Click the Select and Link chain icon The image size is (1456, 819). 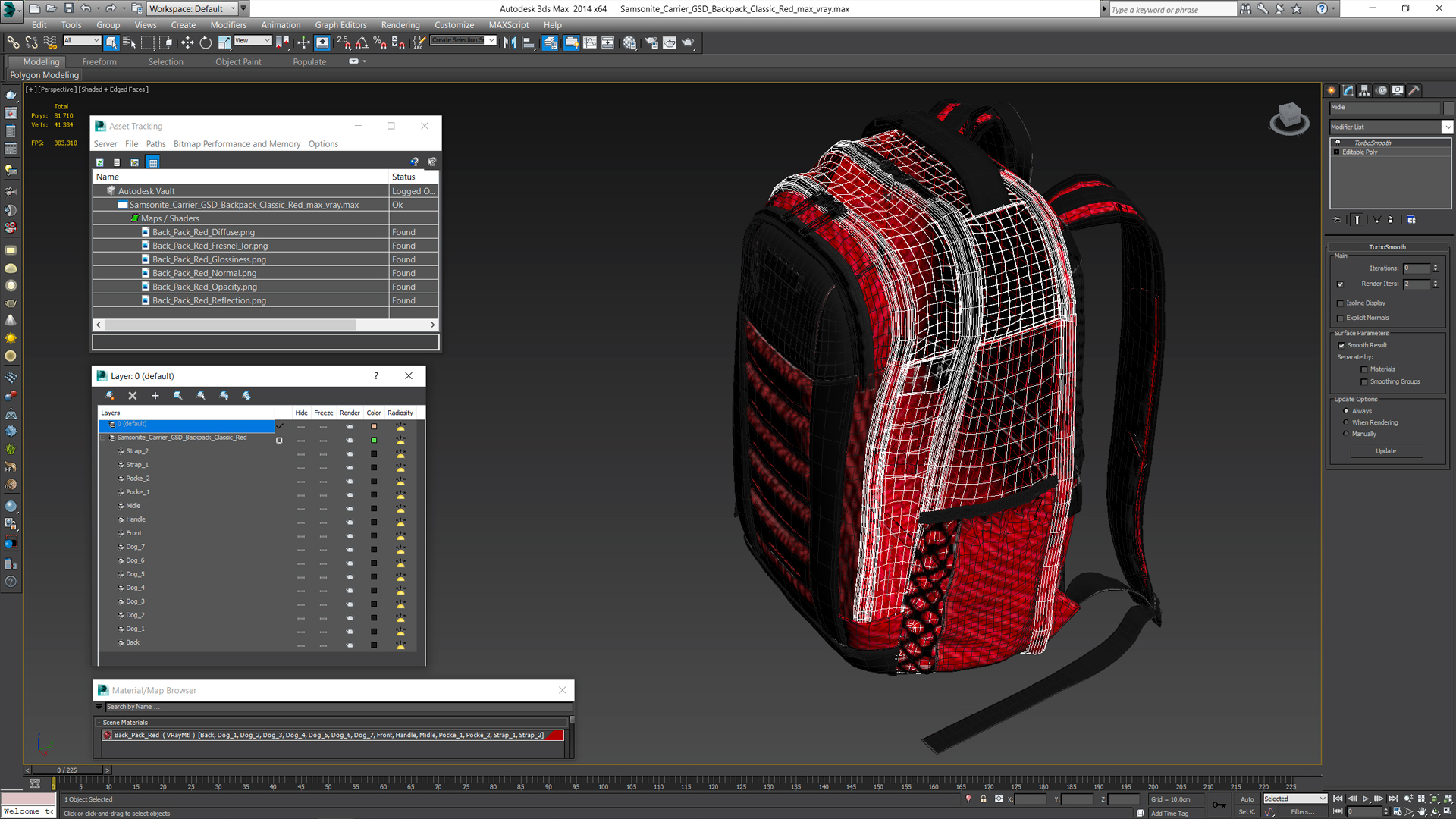coord(13,43)
